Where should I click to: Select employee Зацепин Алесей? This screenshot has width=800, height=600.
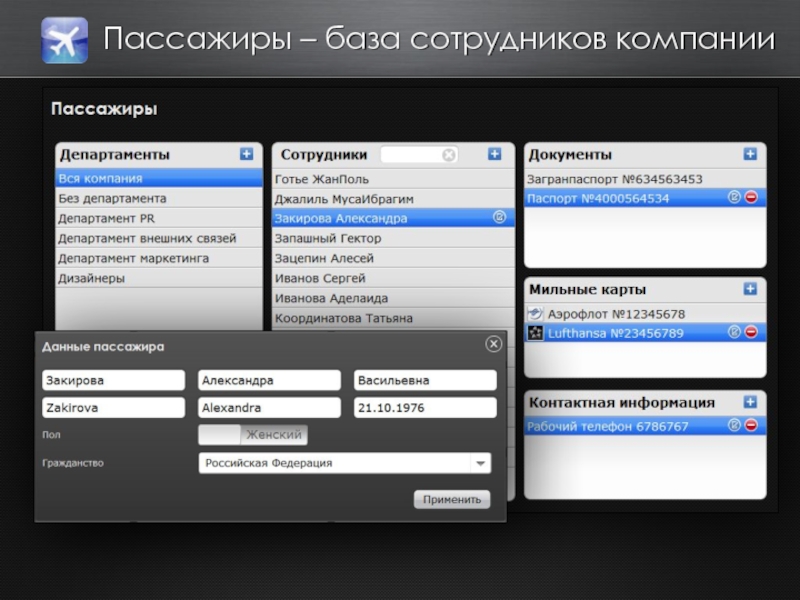pos(393,258)
